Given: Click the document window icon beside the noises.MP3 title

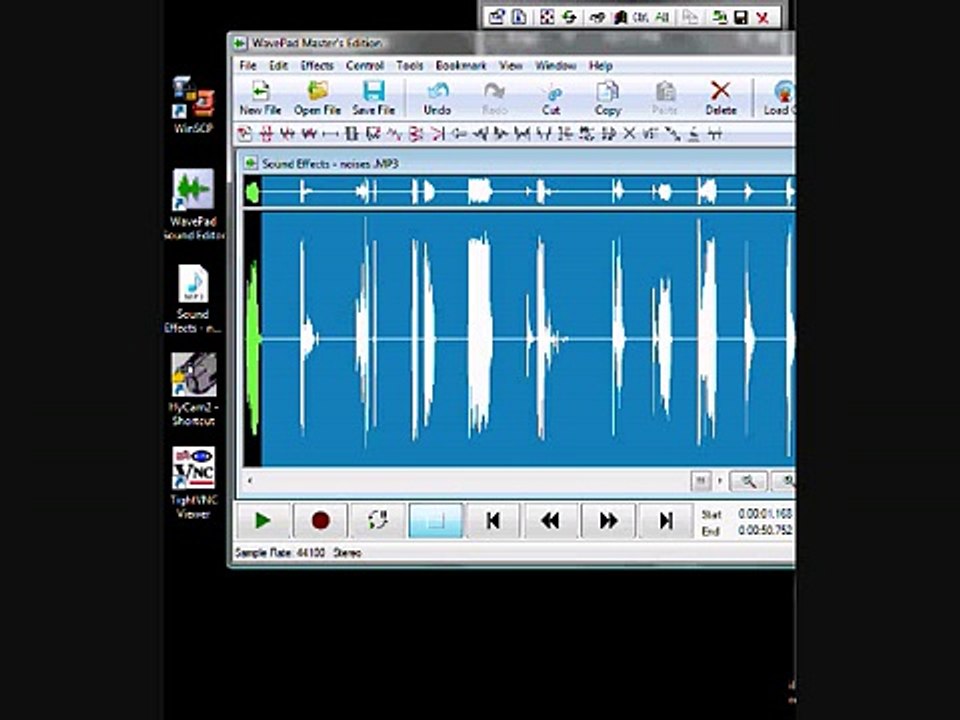Looking at the screenshot, I should coord(250,163).
